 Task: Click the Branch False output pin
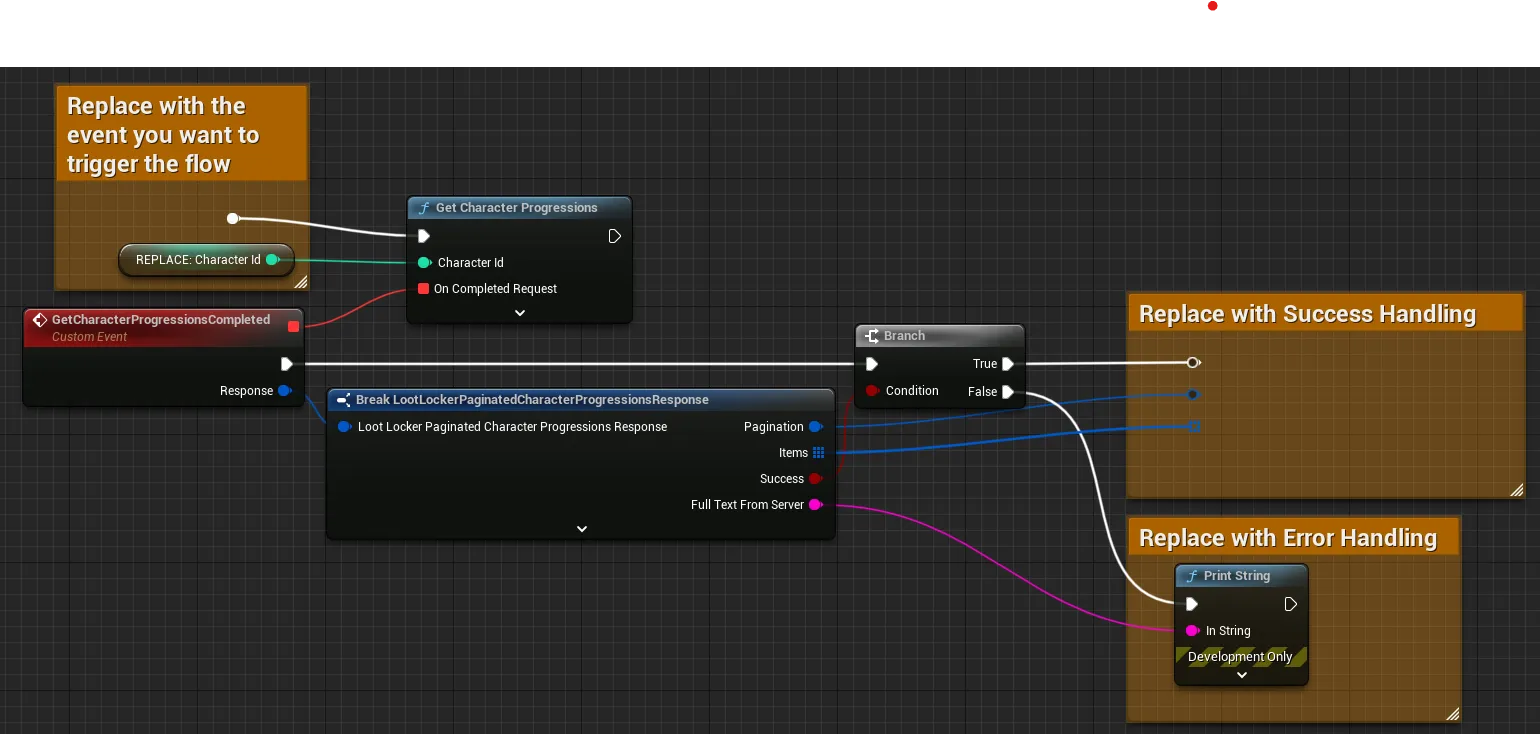pos(1008,392)
